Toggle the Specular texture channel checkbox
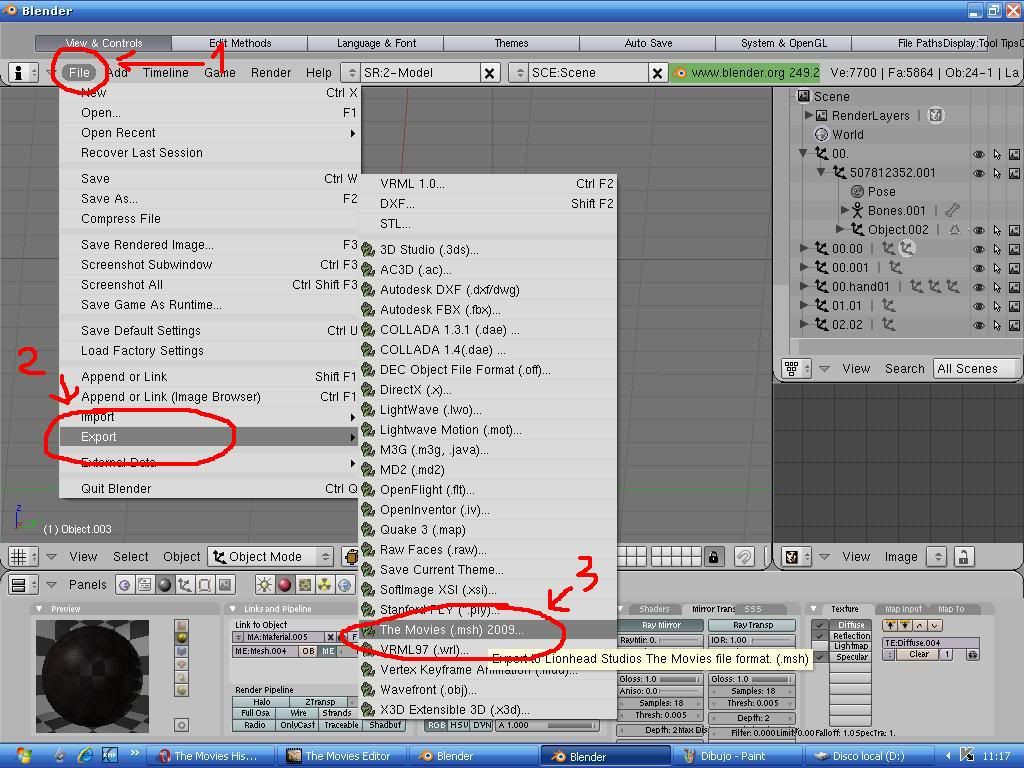 (x=820, y=657)
